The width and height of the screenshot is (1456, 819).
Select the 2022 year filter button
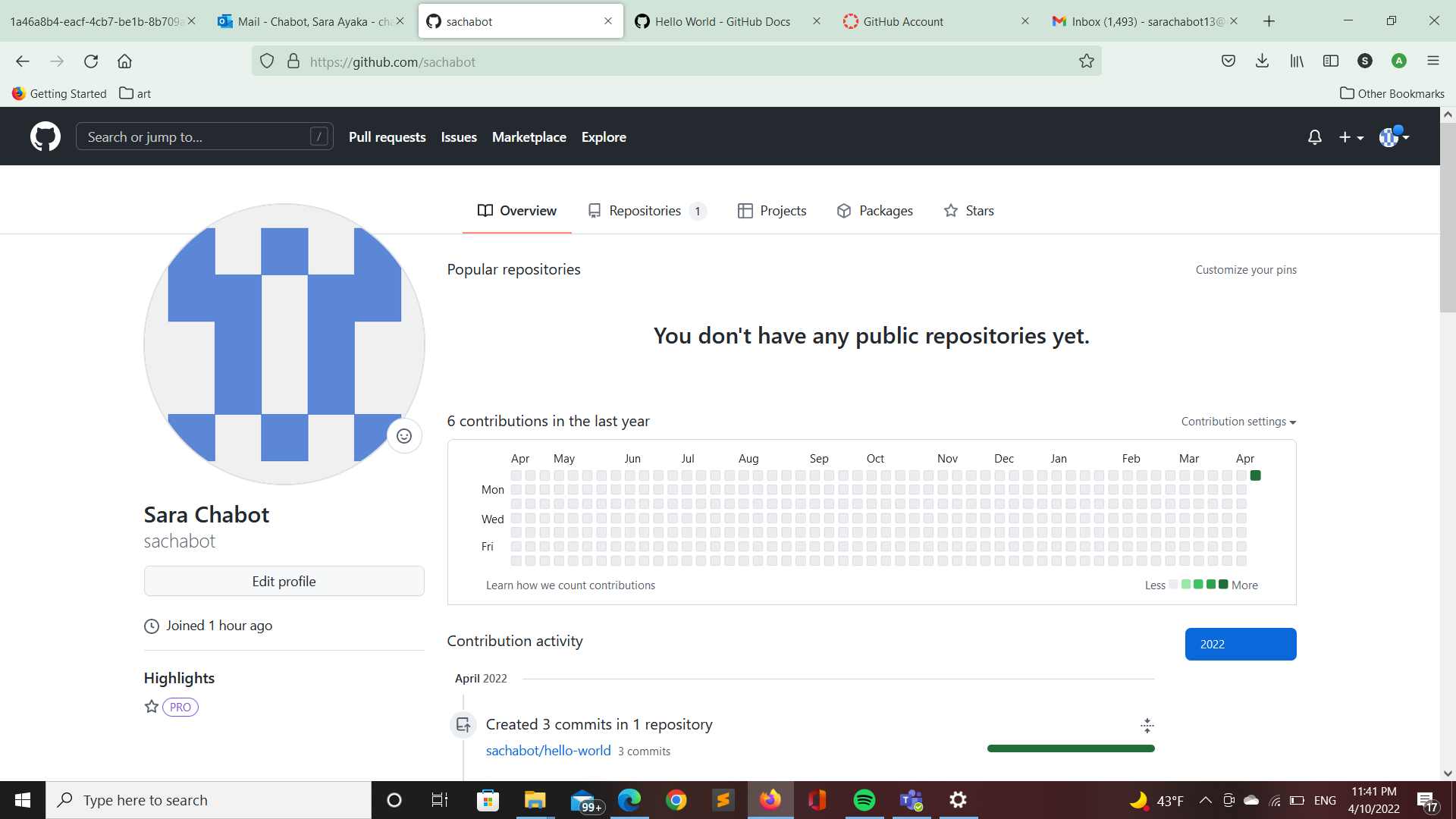1240,644
